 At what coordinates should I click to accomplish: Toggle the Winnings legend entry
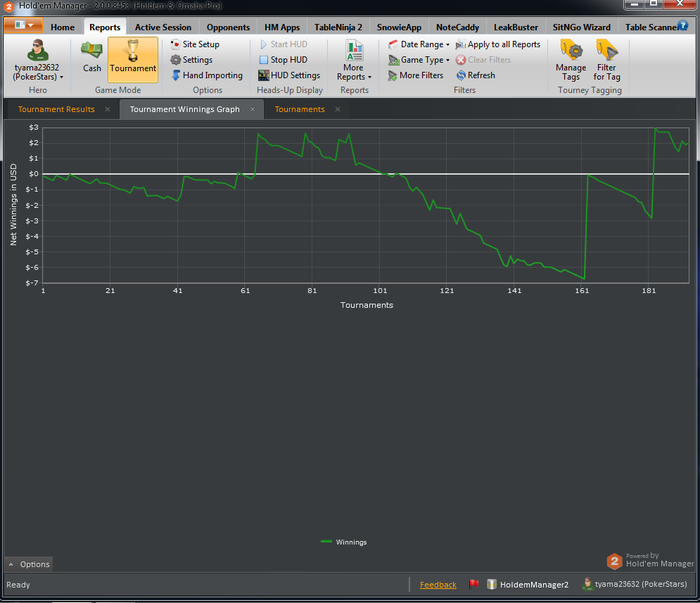(344, 542)
